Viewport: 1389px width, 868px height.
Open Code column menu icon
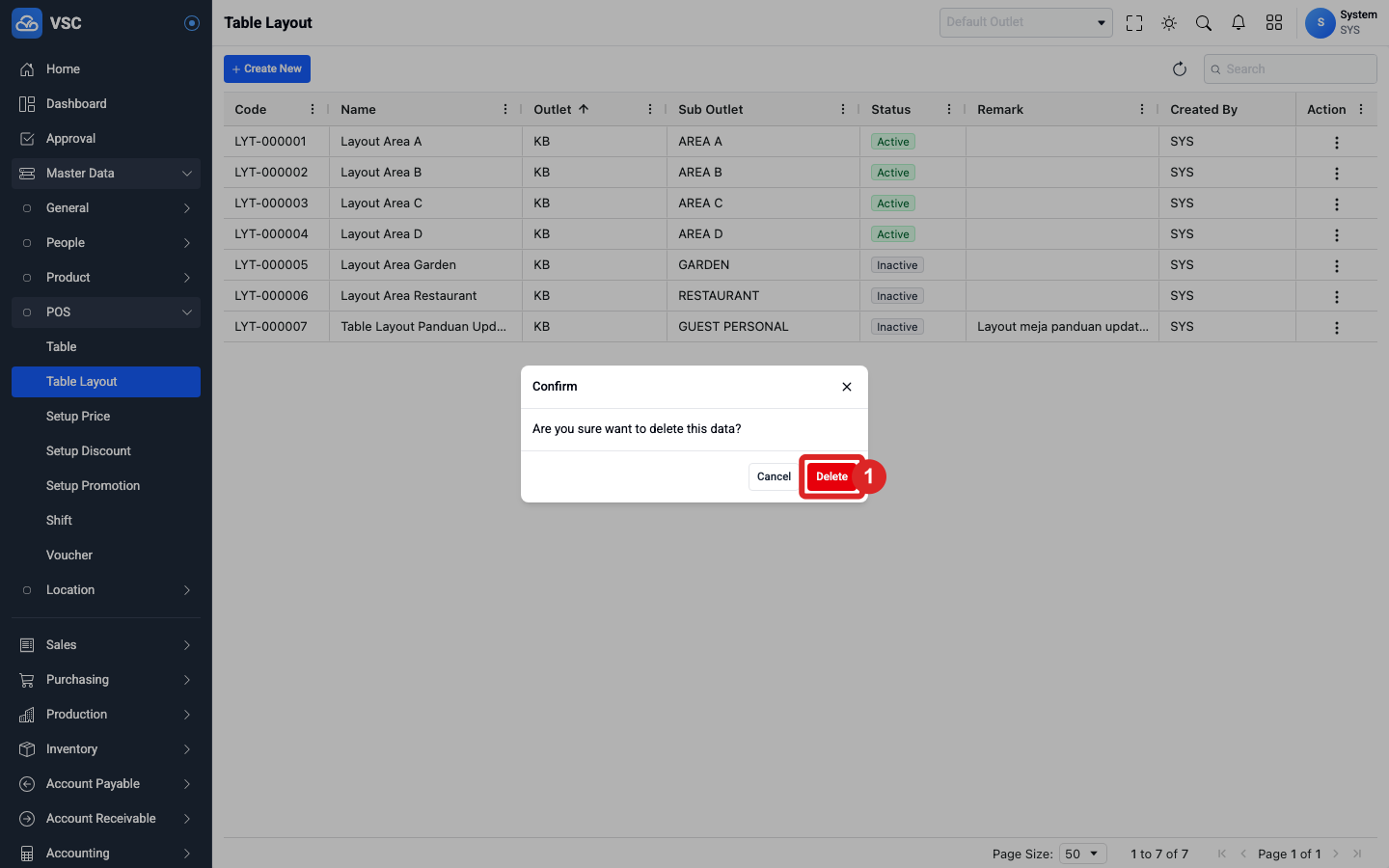click(313, 109)
